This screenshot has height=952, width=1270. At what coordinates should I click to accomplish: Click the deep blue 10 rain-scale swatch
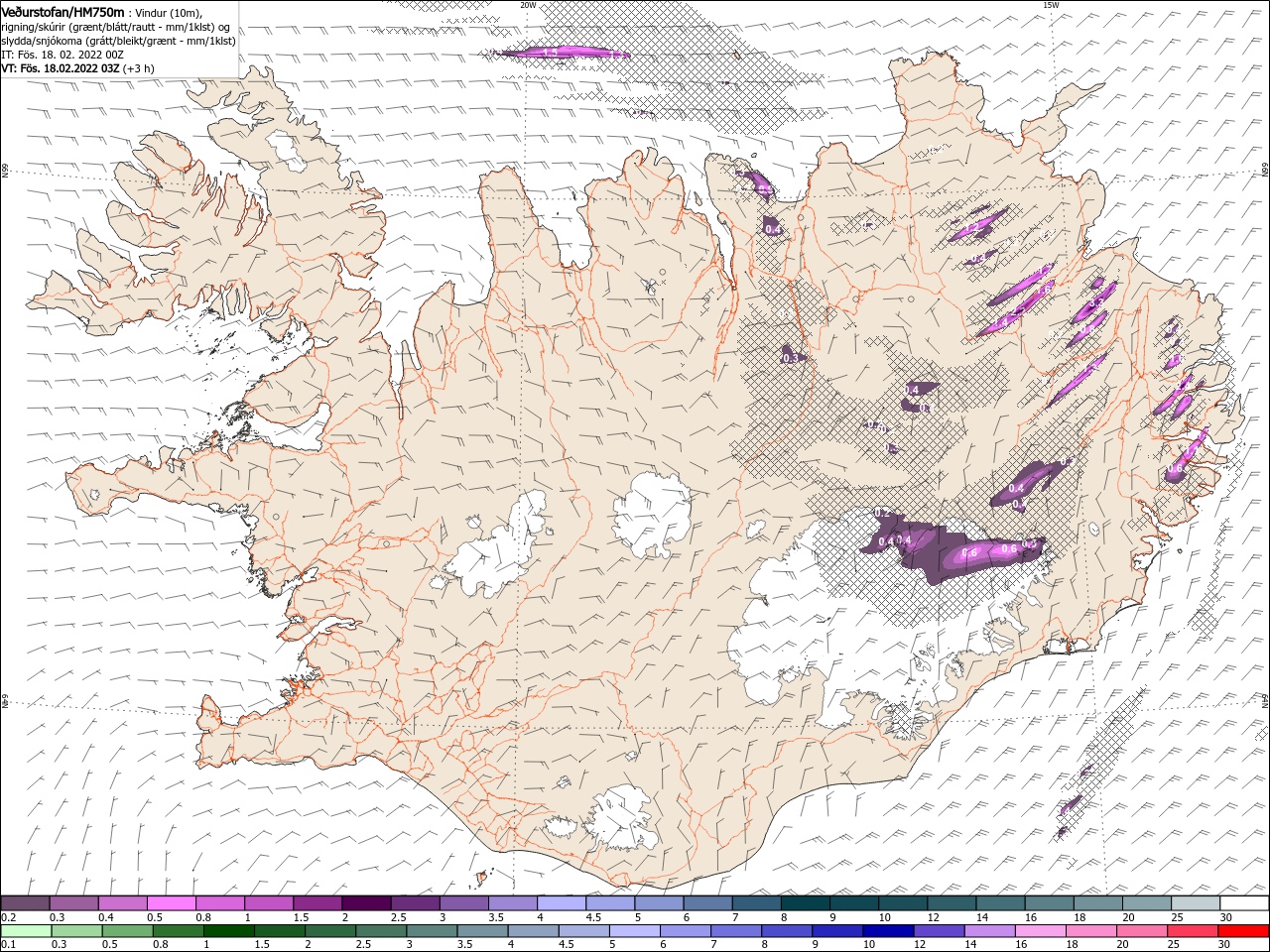point(886,931)
